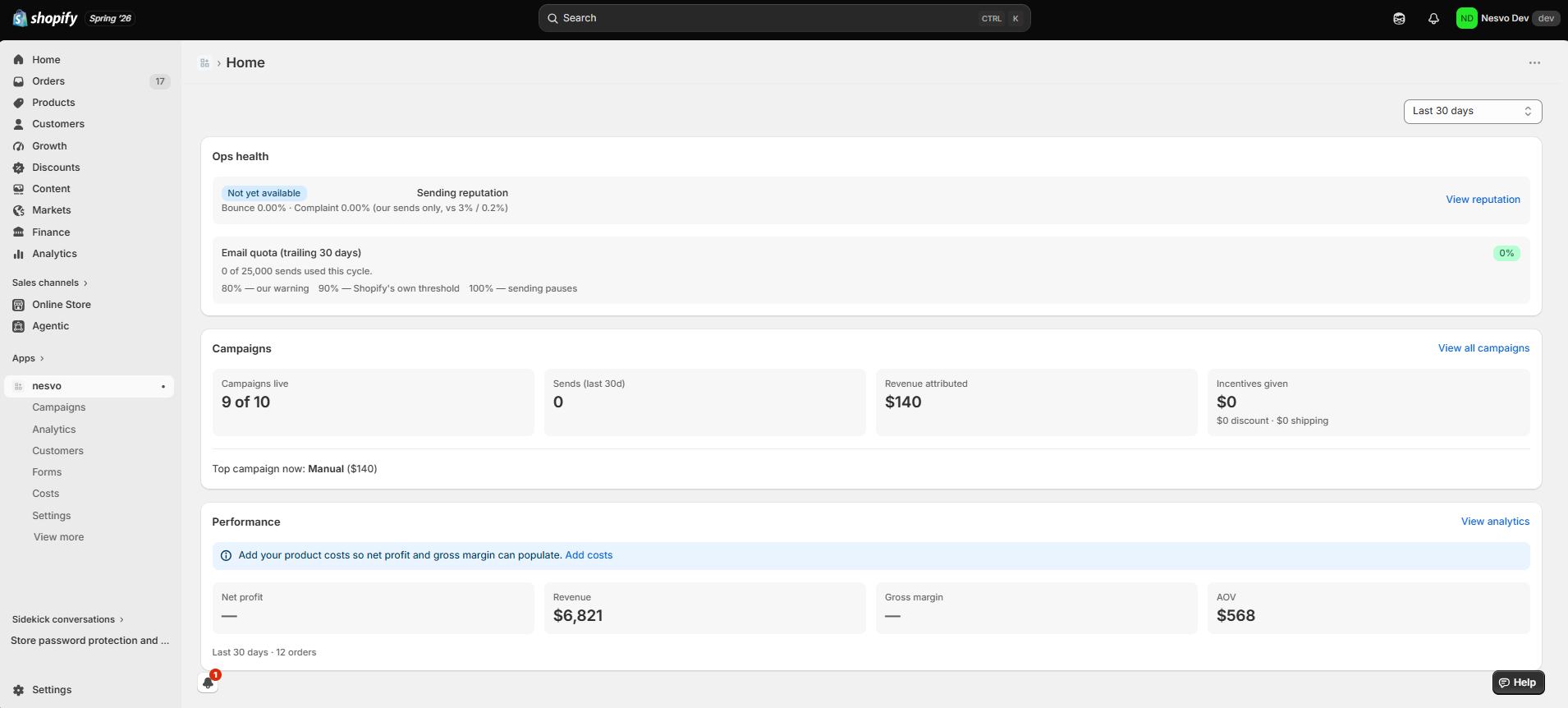Viewport: 1568px width, 708px height.
Task: Click the nesvo app icon in sidebar
Action: [18, 386]
